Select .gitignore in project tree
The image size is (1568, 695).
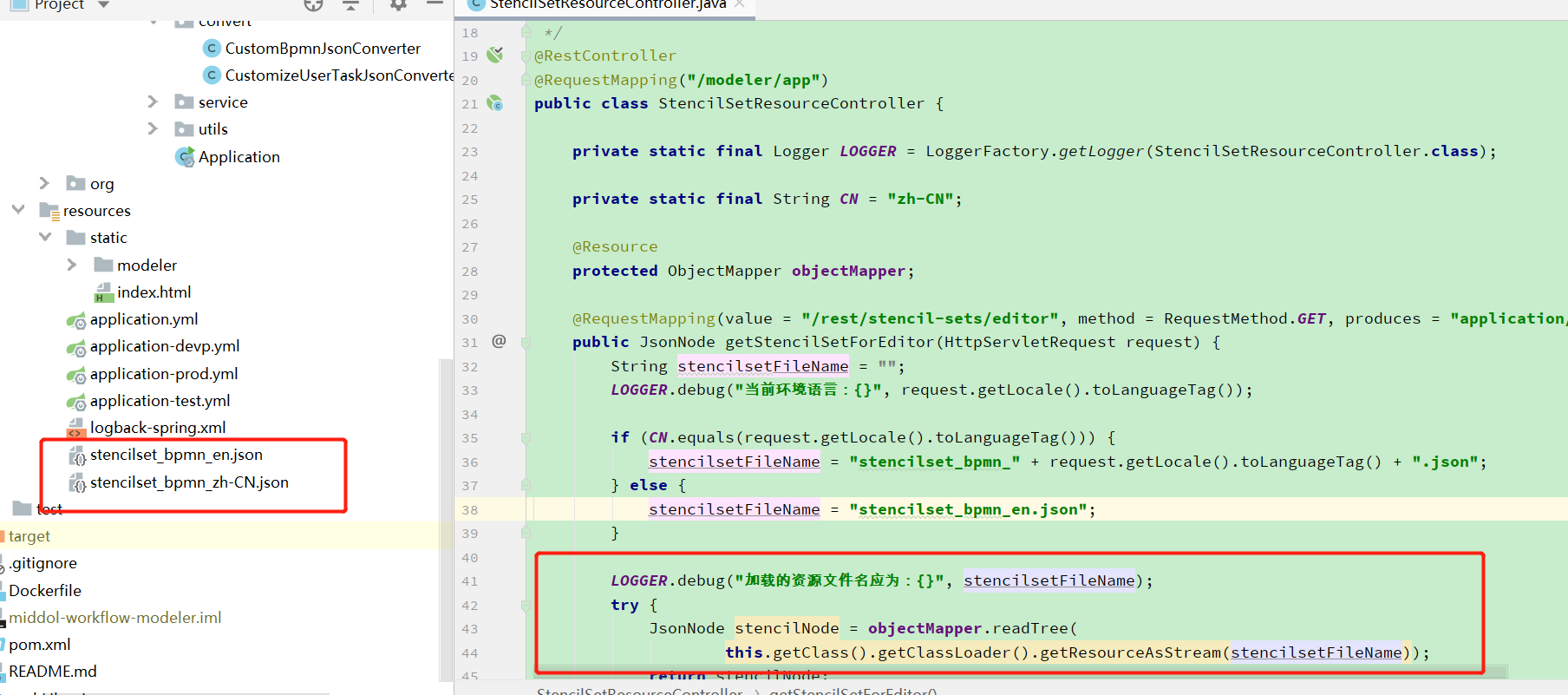(x=43, y=563)
